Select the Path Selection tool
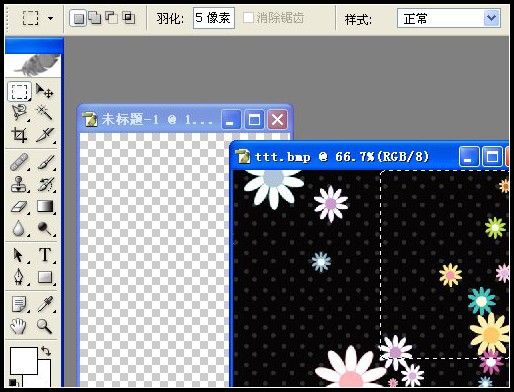 point(19,255)
